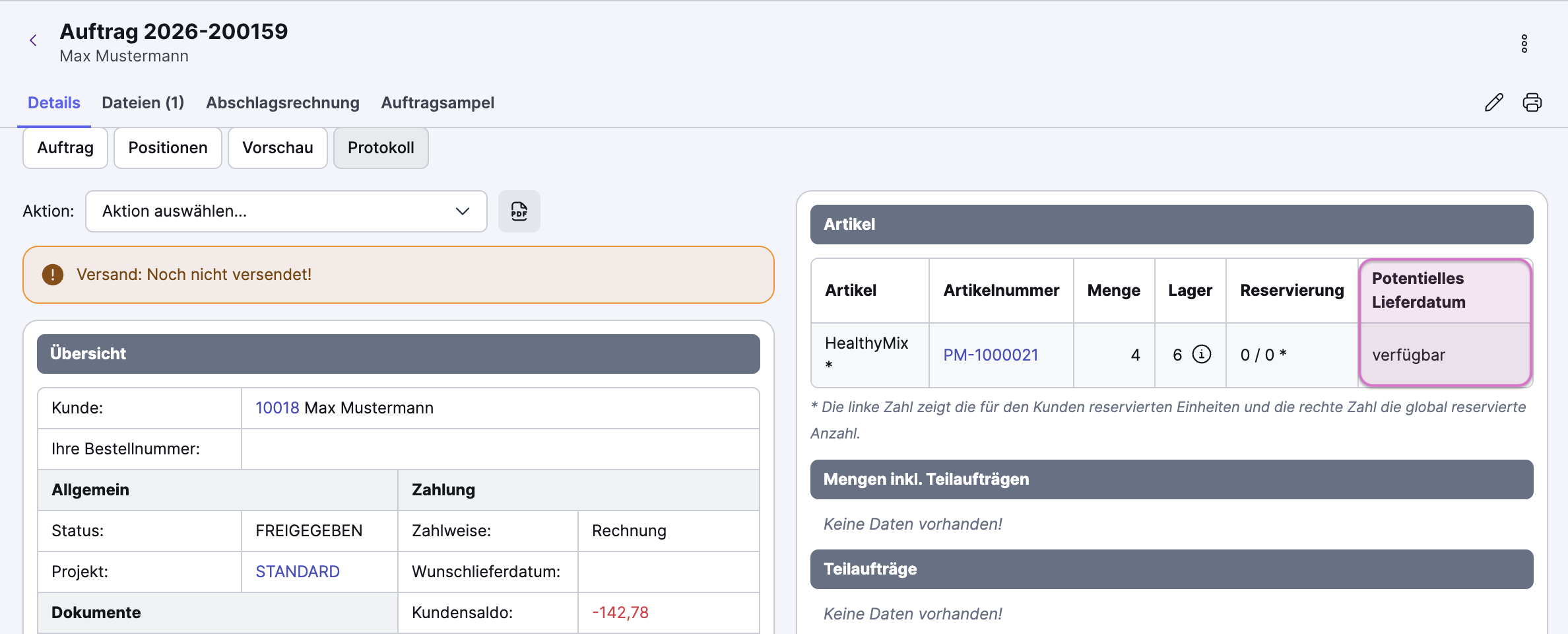Click the pencil edit icon
Screen dimensions: 1568x634
click(x=1493, y=102)
